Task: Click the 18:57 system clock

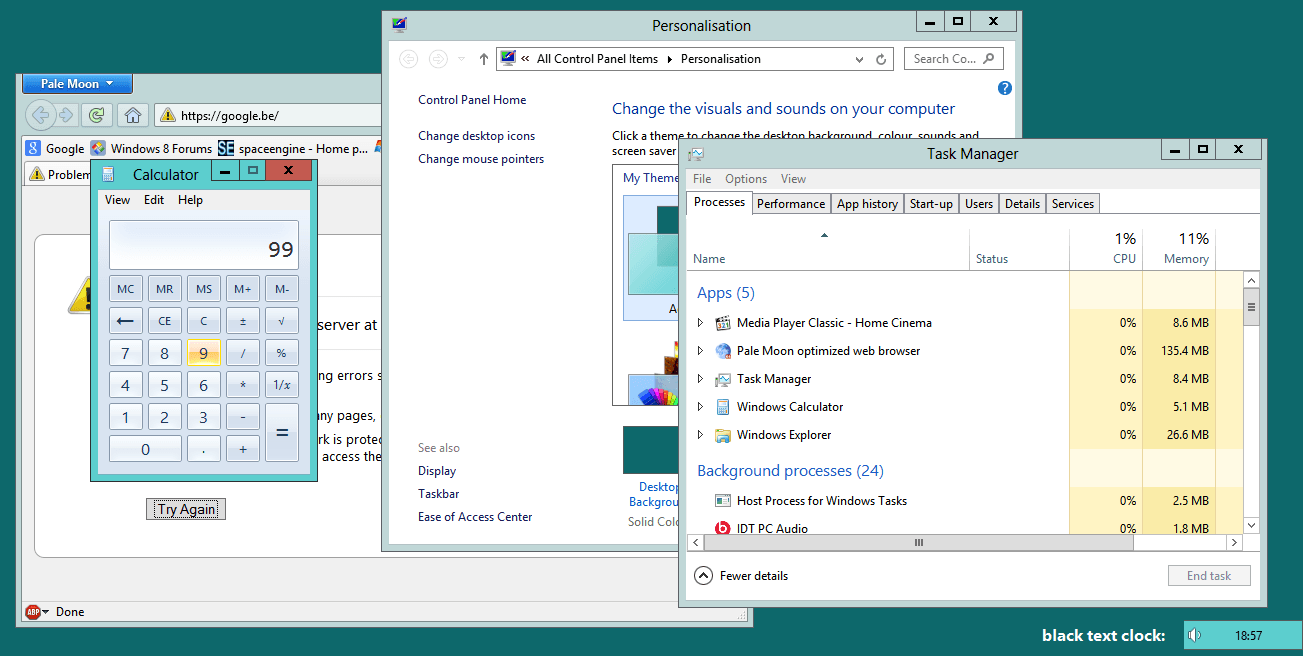Action: 1248,635
